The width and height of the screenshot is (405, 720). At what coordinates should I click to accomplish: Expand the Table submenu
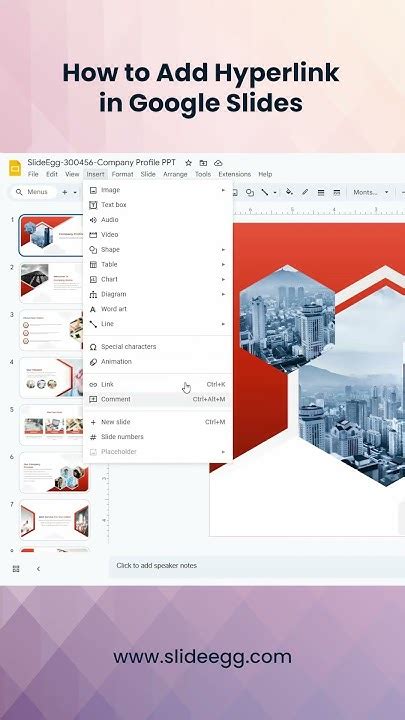click(x=158, y=264)
